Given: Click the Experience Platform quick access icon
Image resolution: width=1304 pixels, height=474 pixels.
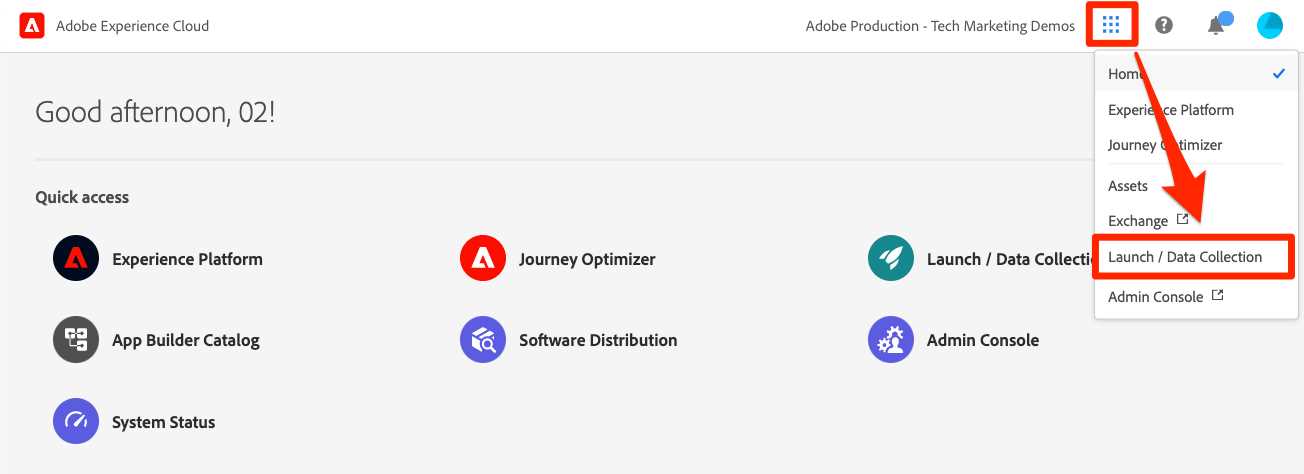Looking at the screenshot, I should pyautogui.click(x=77, y=259).
